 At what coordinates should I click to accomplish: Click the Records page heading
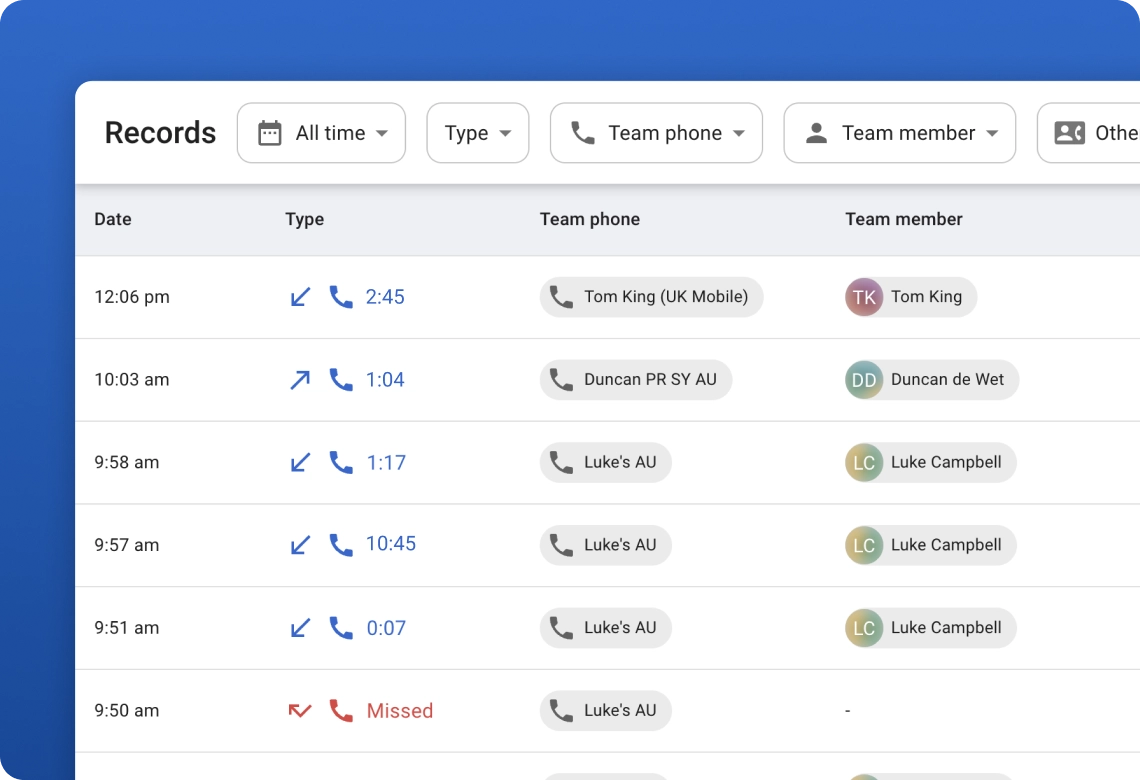[x=161, y=133]
